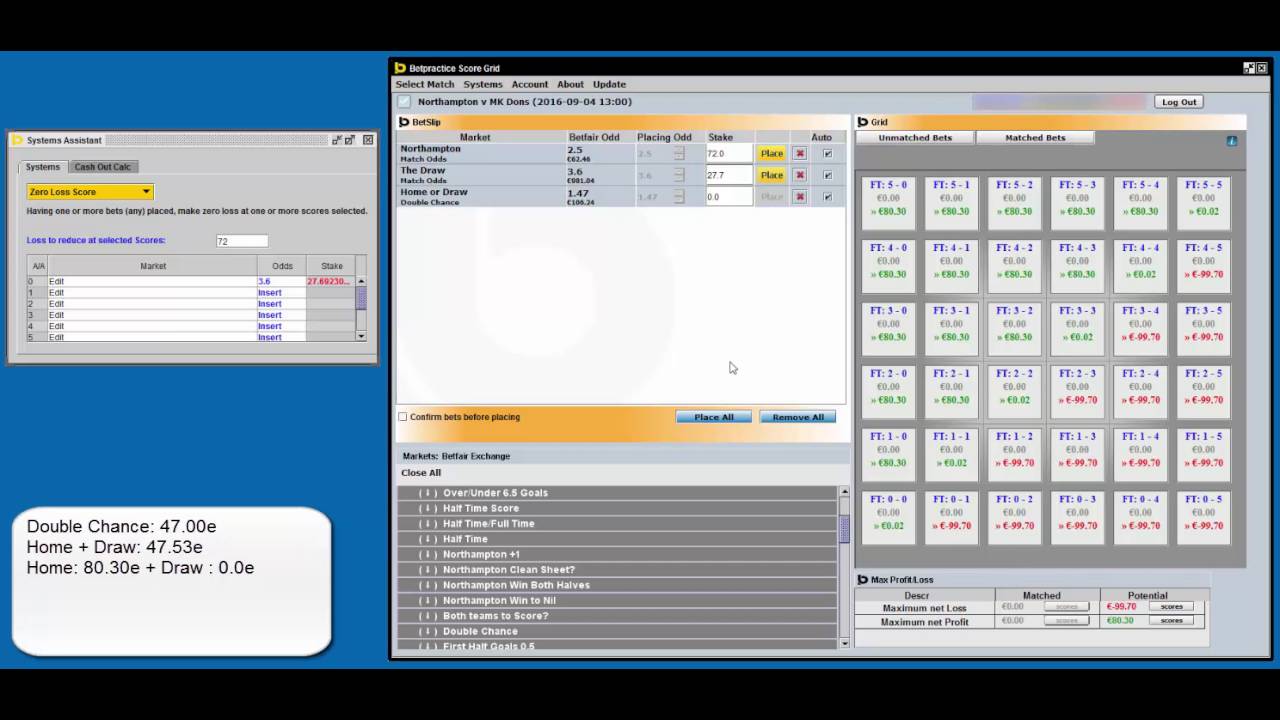Screen dimensions: 1280x720
Task: Select the Systems tab
Action: [43, 167]
